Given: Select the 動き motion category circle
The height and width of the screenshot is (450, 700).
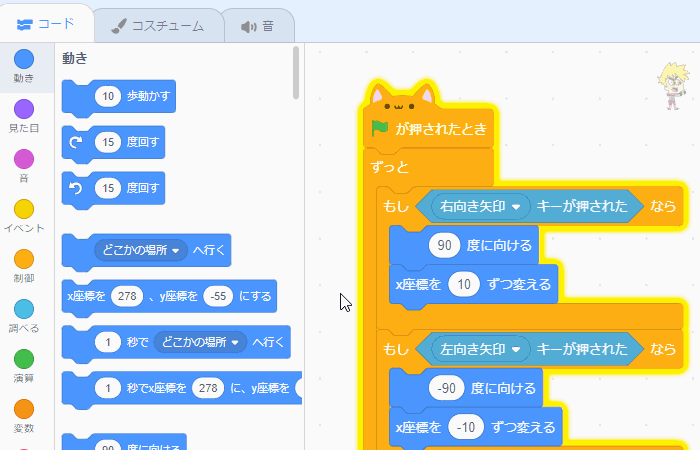Looking at the screenshot, I should (24, 59).
